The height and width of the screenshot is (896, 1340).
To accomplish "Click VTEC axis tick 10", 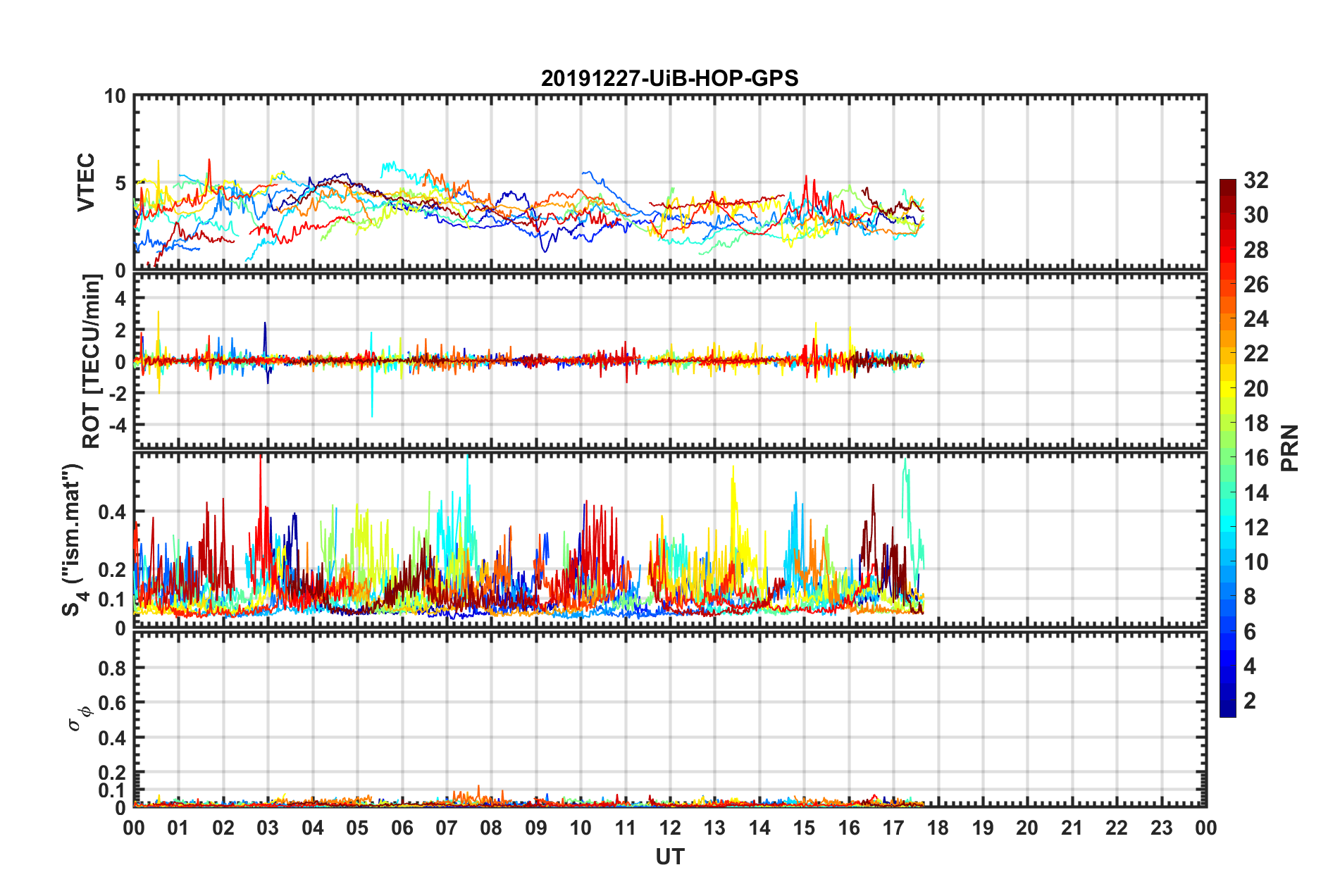I will [115, 97].
